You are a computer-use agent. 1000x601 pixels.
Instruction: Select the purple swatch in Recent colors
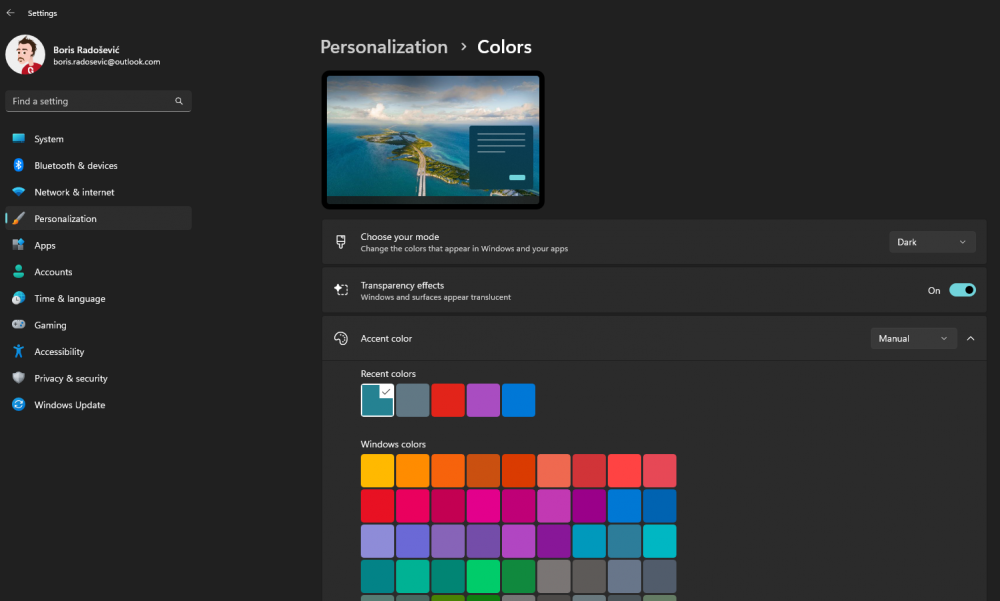[483, 400]
